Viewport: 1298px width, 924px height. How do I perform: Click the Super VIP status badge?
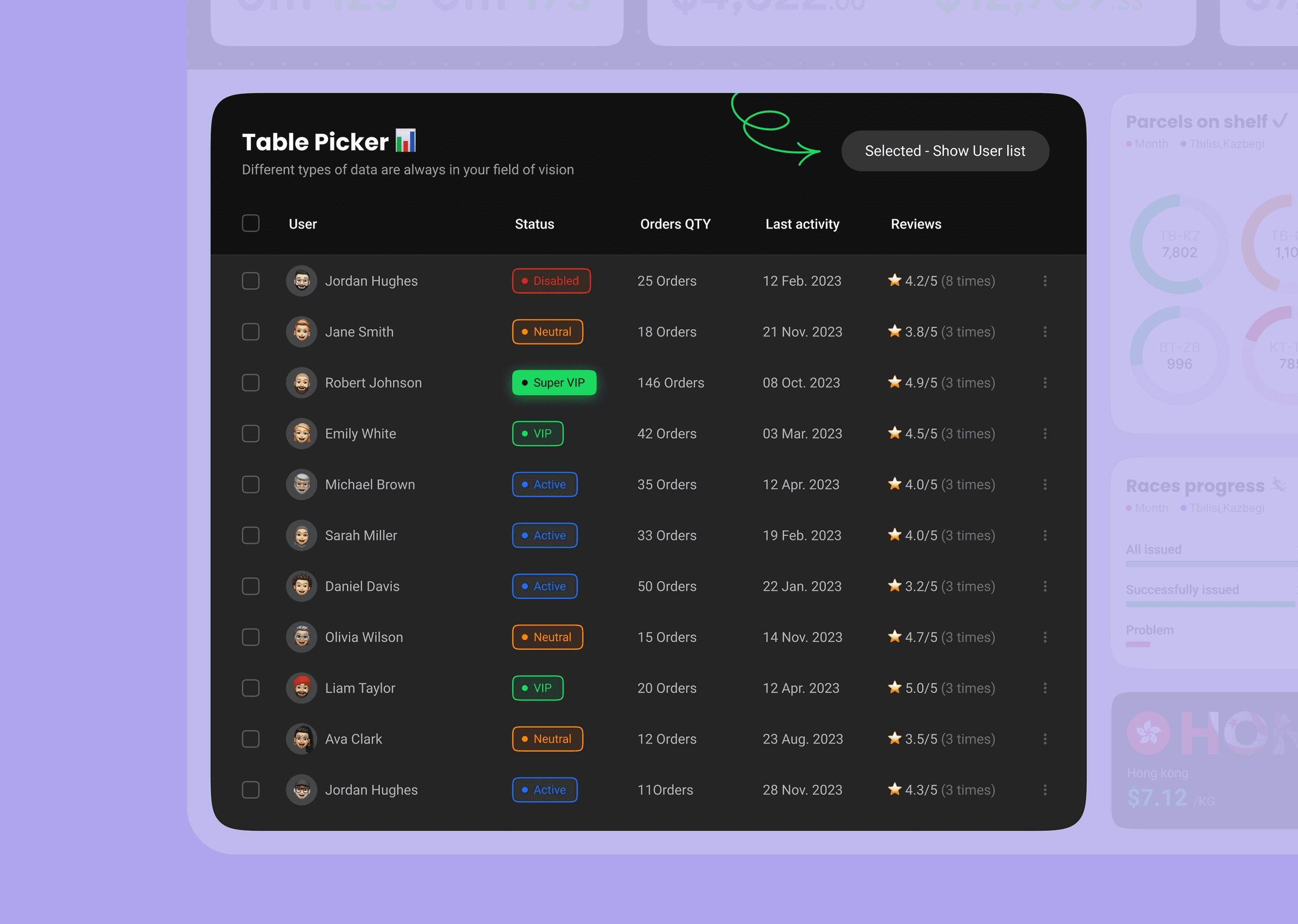point(554,383)
